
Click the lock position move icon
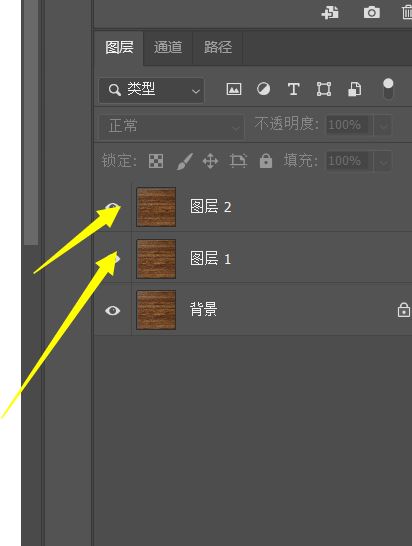tap(210, 161)
